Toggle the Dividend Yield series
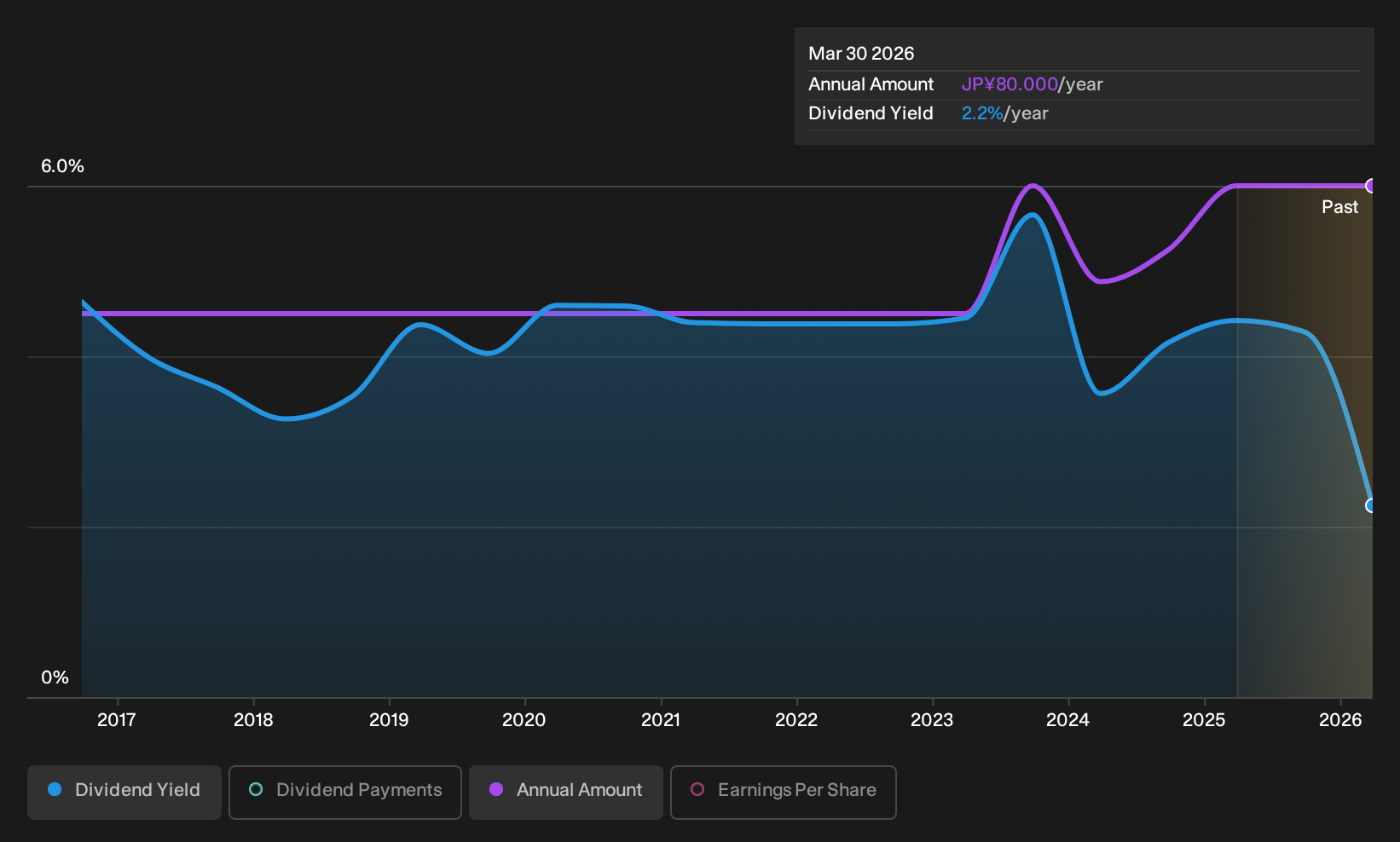The image size is (1400, 842). click(124, 792)
